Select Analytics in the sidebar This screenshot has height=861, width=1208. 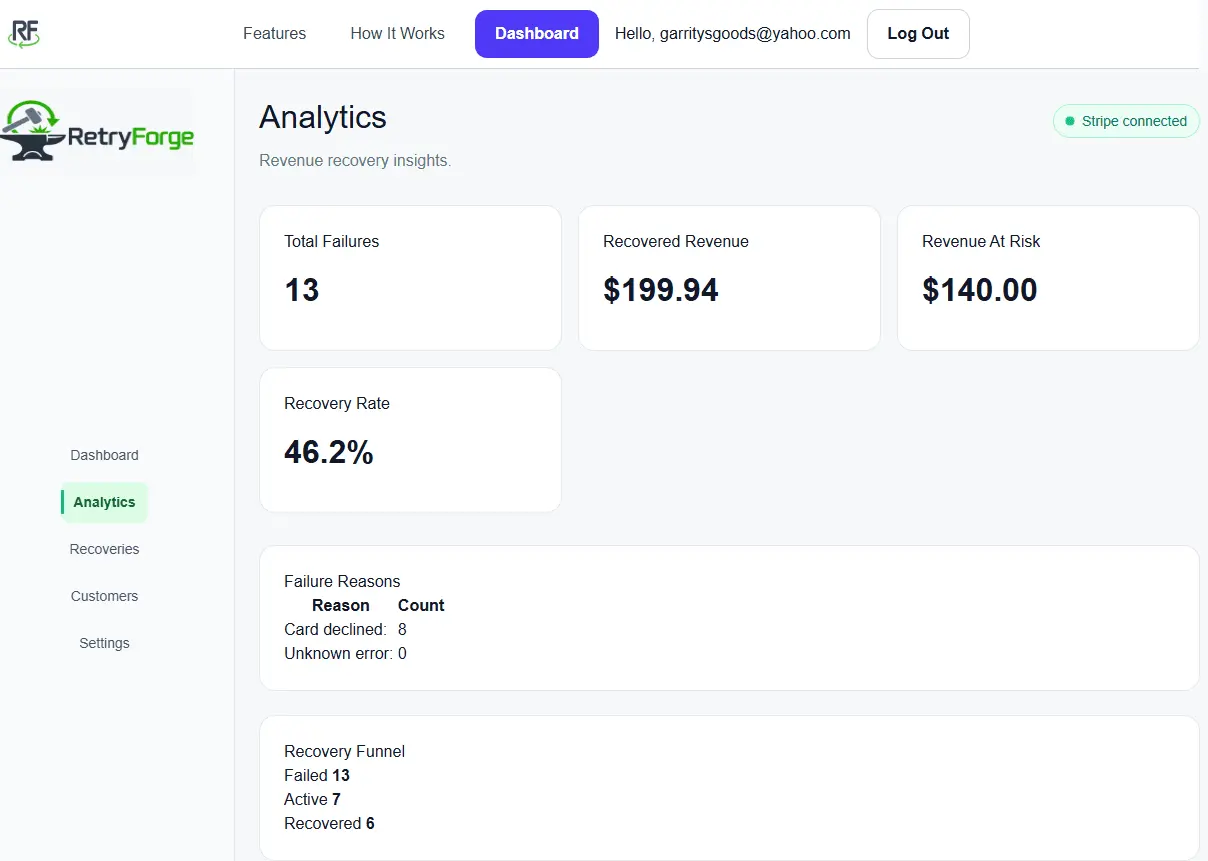pyautogui.click(x=104, y=502)
